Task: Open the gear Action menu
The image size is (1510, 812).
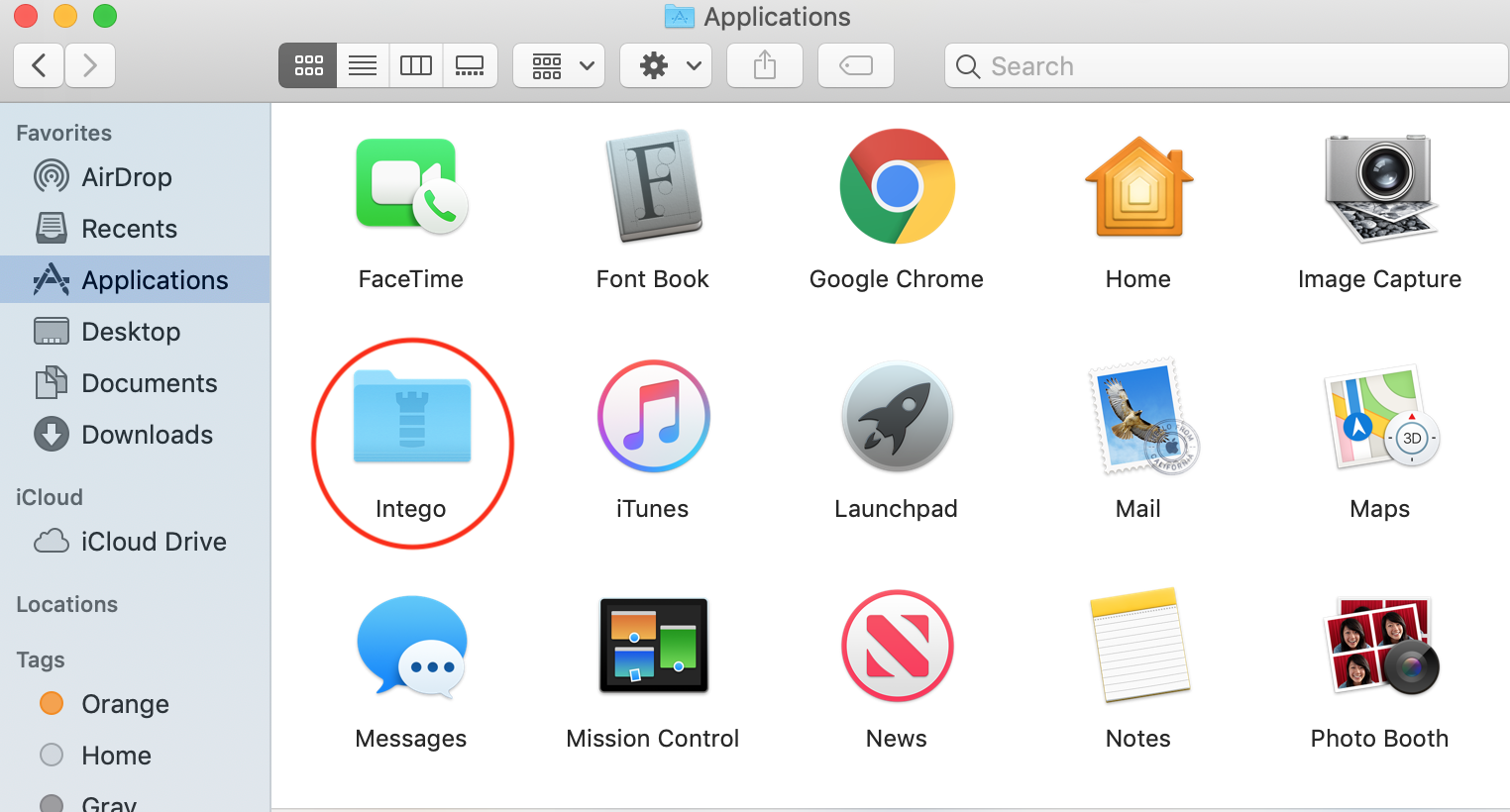Action: pyautogui.click(x=666, y=65)
